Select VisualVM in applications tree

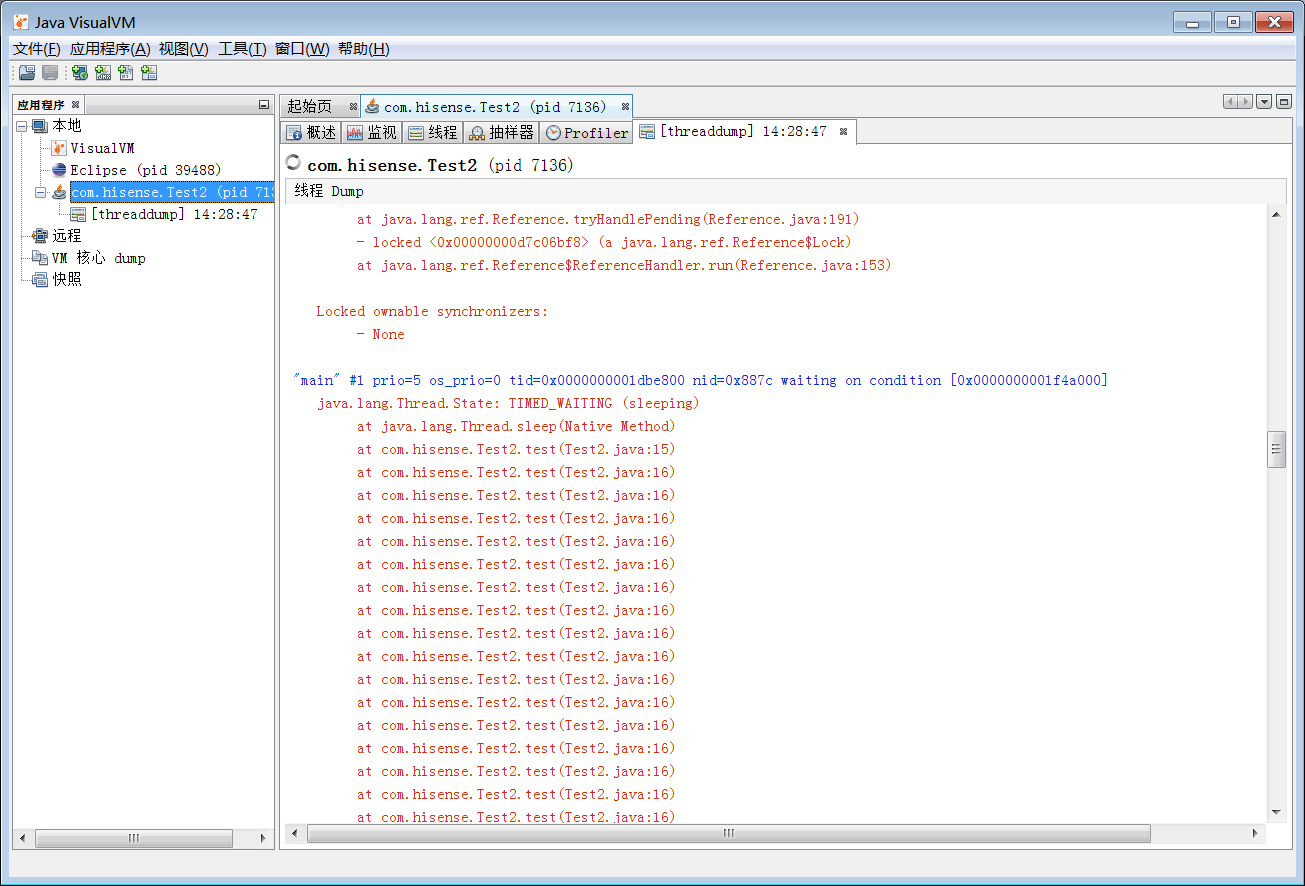click(x=102, y=148)
